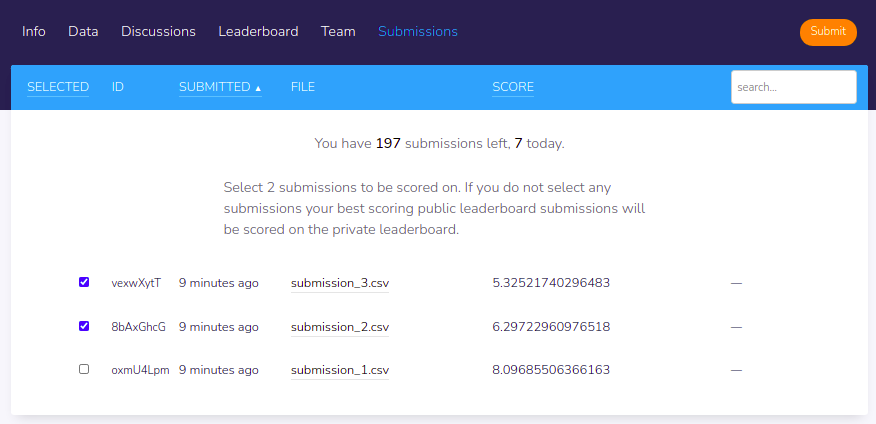Click score 5.32521740296483 in first row
The height and width of the screenshot is (424, 876).
click(x=551, y=283)
